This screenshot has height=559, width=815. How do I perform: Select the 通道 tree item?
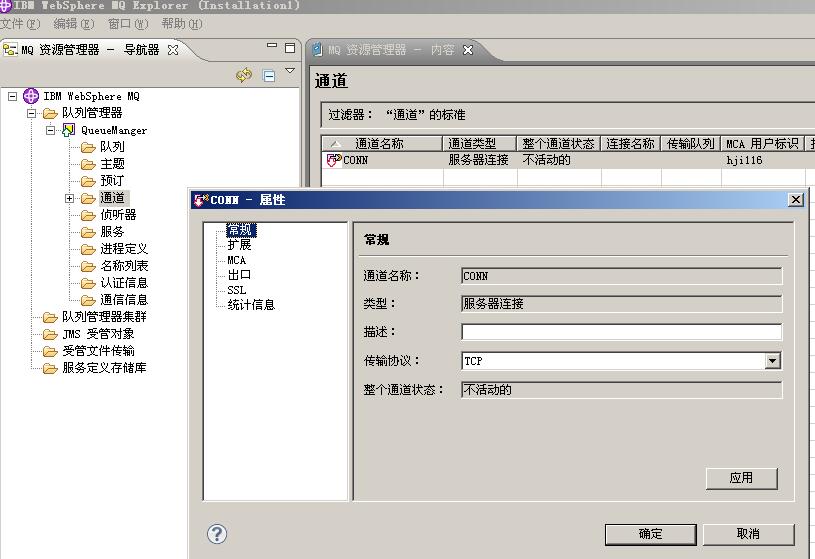[x=112, y=198]
